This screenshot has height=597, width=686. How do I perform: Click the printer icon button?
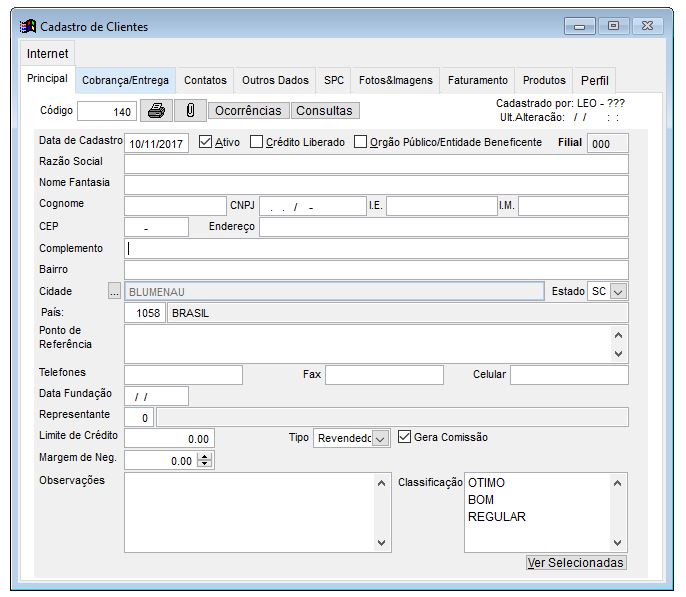[156, 111]
